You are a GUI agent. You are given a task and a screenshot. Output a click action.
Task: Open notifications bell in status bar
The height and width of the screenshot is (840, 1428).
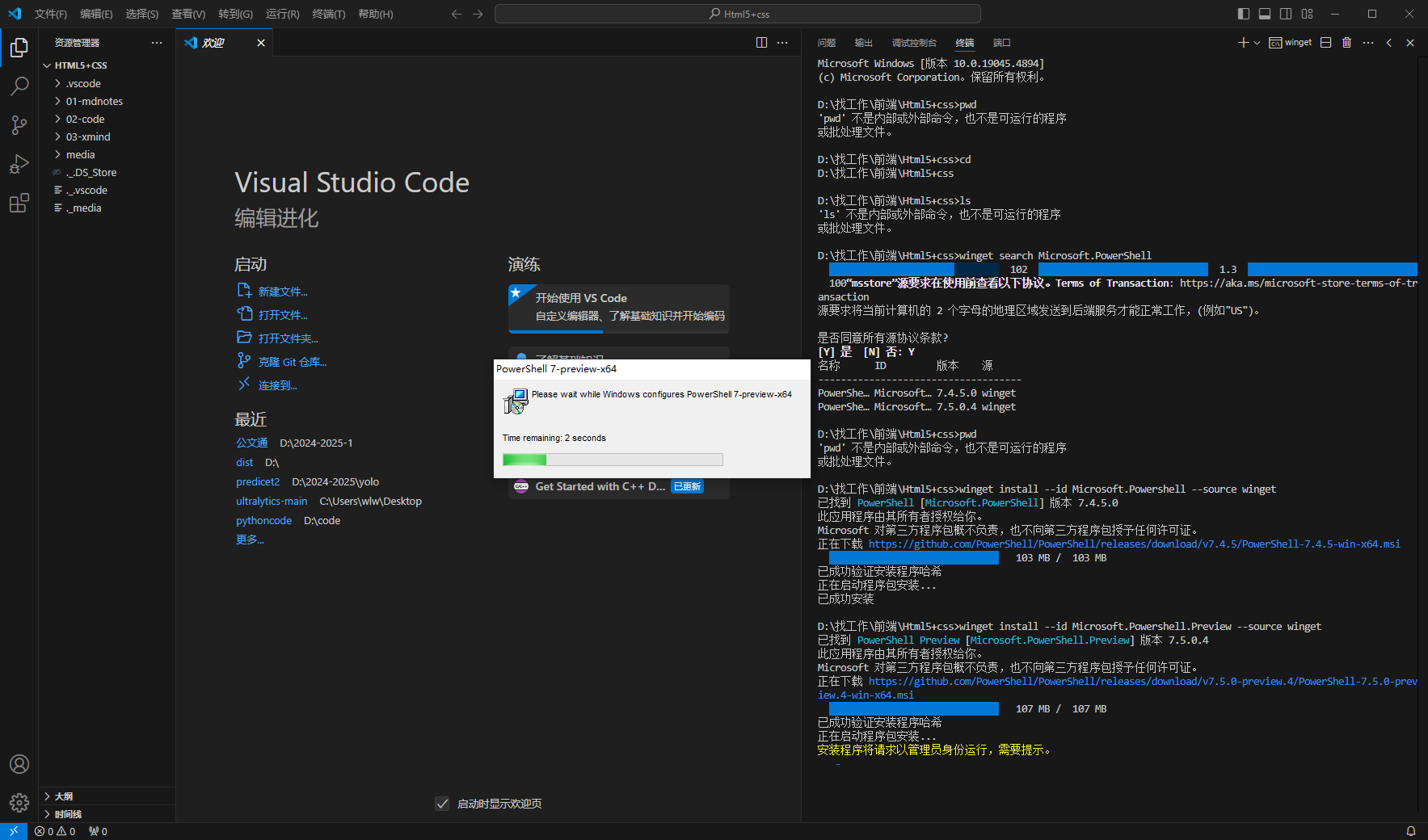pos(1411,831)
